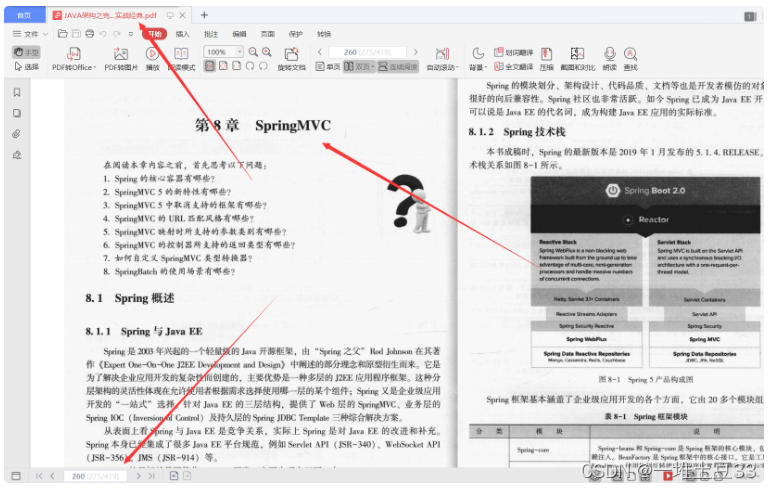Image resolution: width=772 pixels, height=490 pixels.
Task: Toggle fit width view icon
Action: click(237, 66)
